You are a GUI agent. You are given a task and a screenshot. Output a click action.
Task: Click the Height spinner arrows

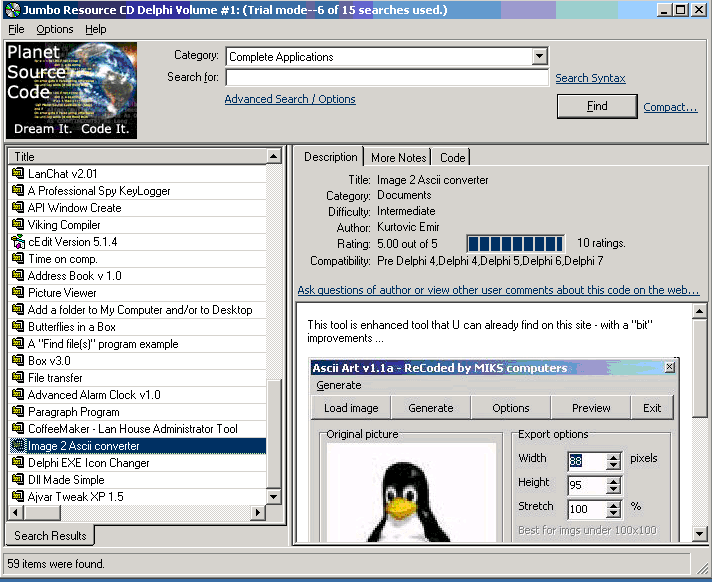613,485
